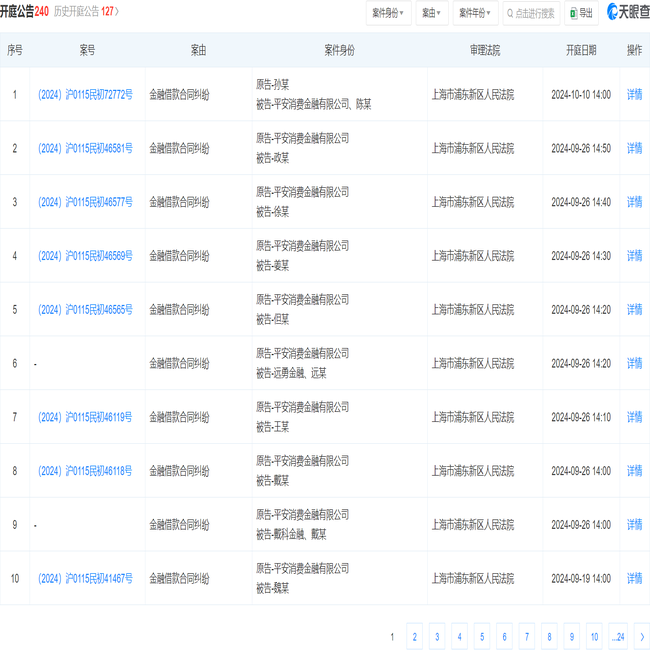Viewport: 650px width, 650px height.
Task: Click date cell 2024-09-19 14:00
Action: (581, 578)
